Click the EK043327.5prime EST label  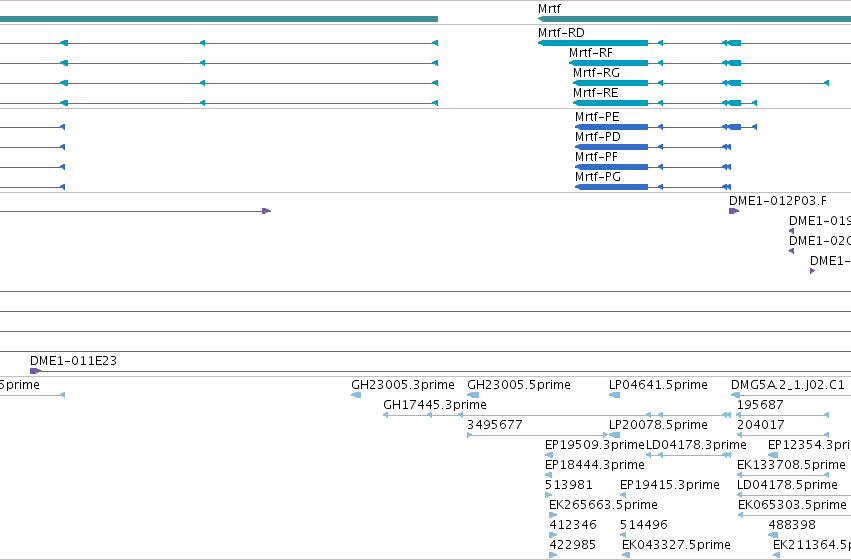click(x=676, y=545)
